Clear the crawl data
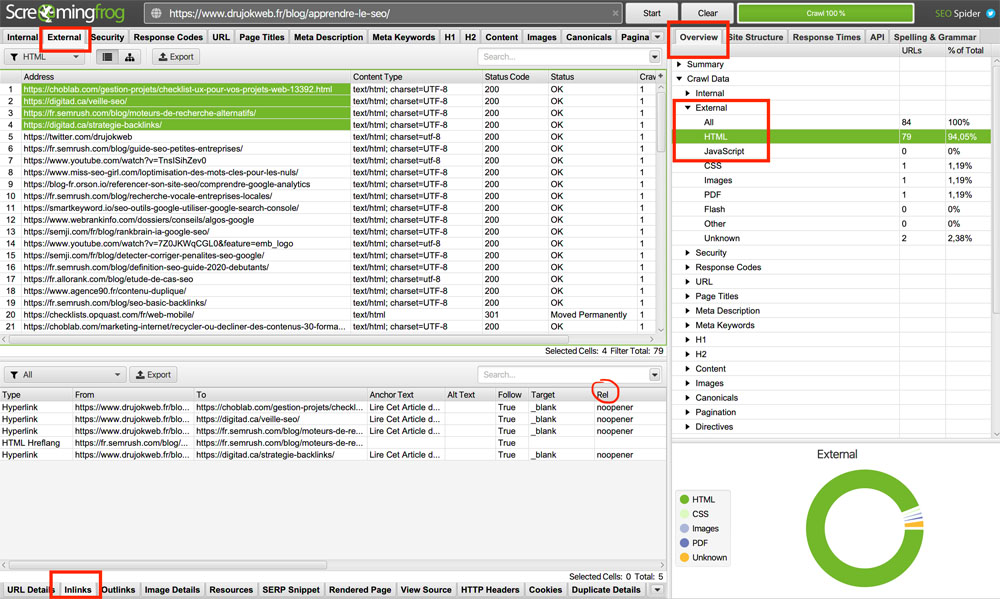 tap(707, 13)
